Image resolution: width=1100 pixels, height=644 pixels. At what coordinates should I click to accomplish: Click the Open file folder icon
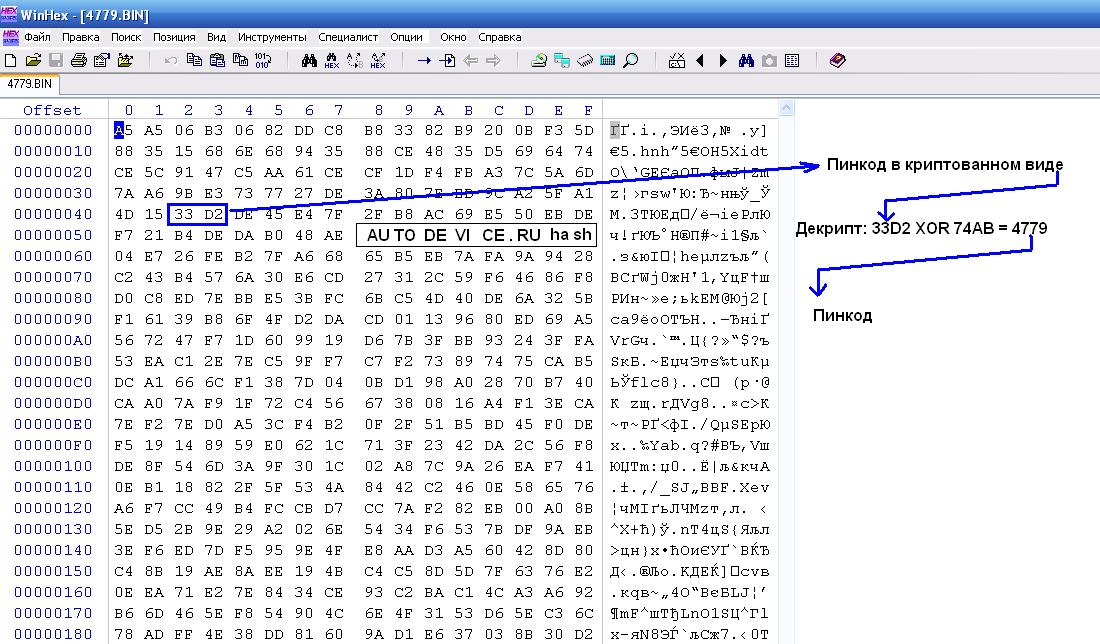tap(33, 61)
